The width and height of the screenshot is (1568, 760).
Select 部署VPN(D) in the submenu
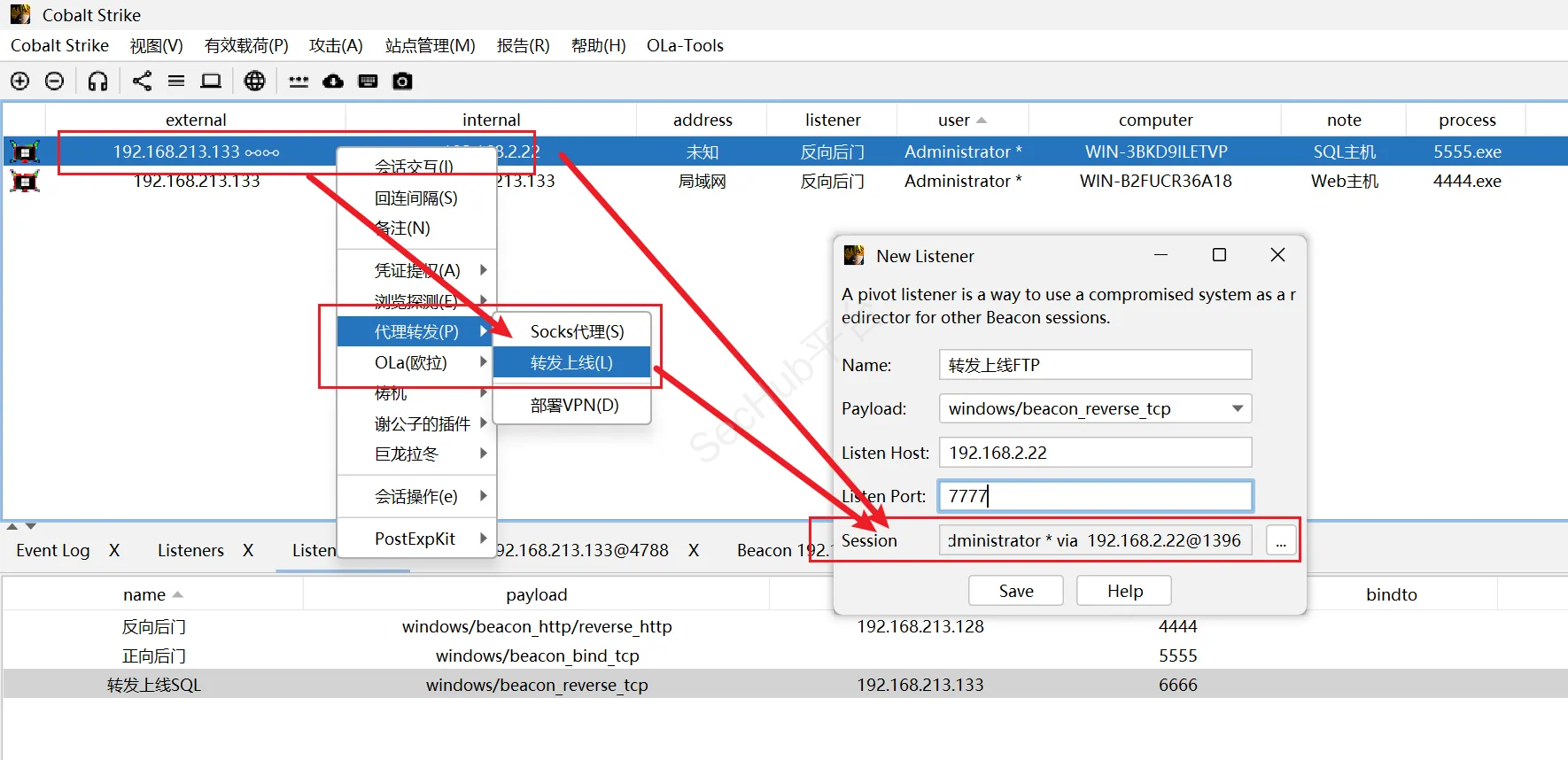[571, 405]
